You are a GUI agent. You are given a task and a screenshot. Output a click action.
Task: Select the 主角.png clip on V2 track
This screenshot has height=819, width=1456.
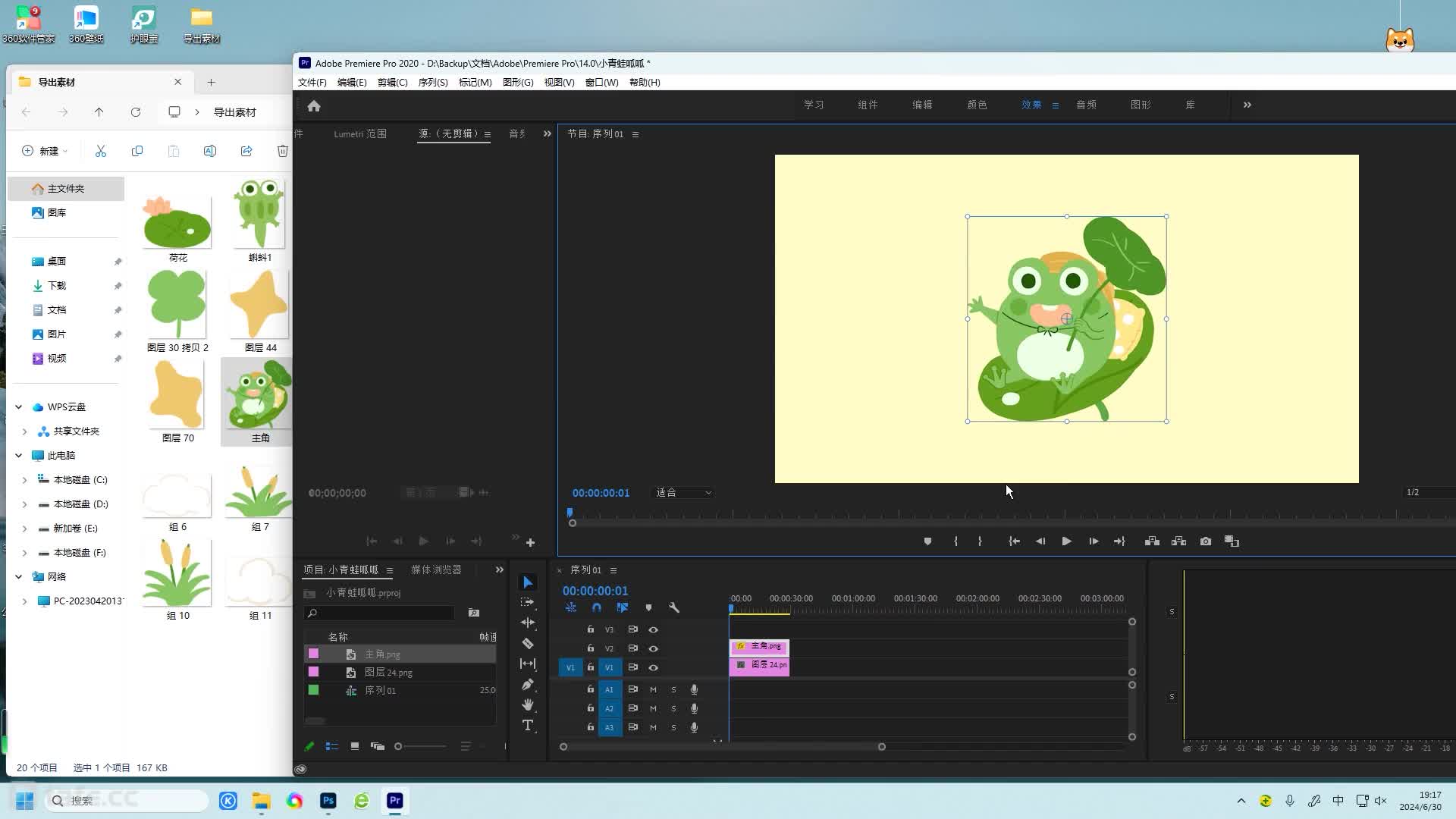pos(759,647)
